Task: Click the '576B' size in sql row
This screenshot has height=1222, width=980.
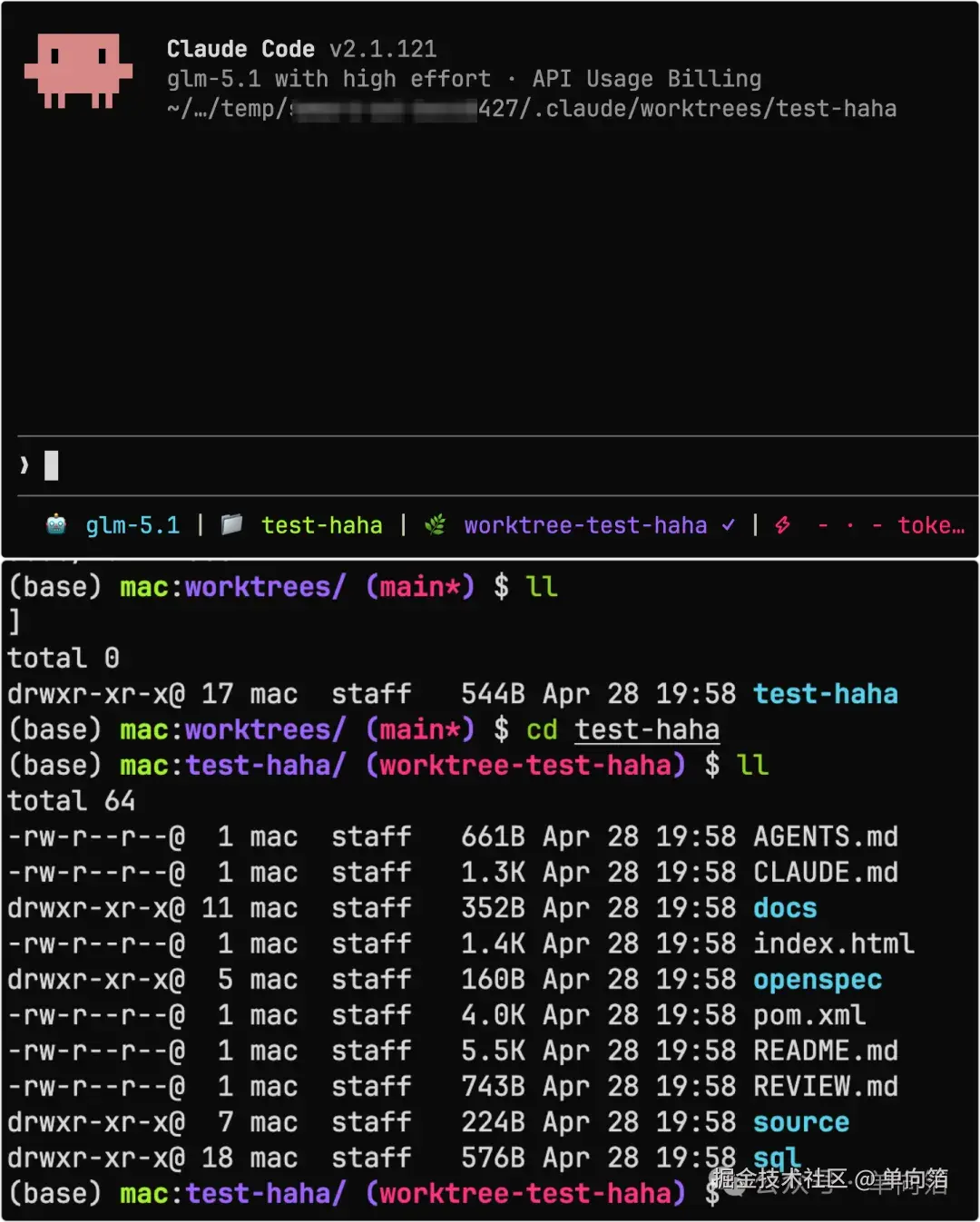Action: tap(493, 1158)
